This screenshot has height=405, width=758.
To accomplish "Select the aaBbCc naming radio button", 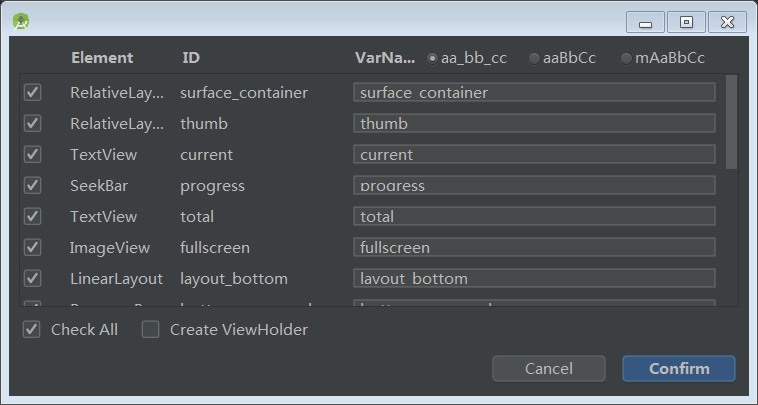I will click(x=534, y=58).
